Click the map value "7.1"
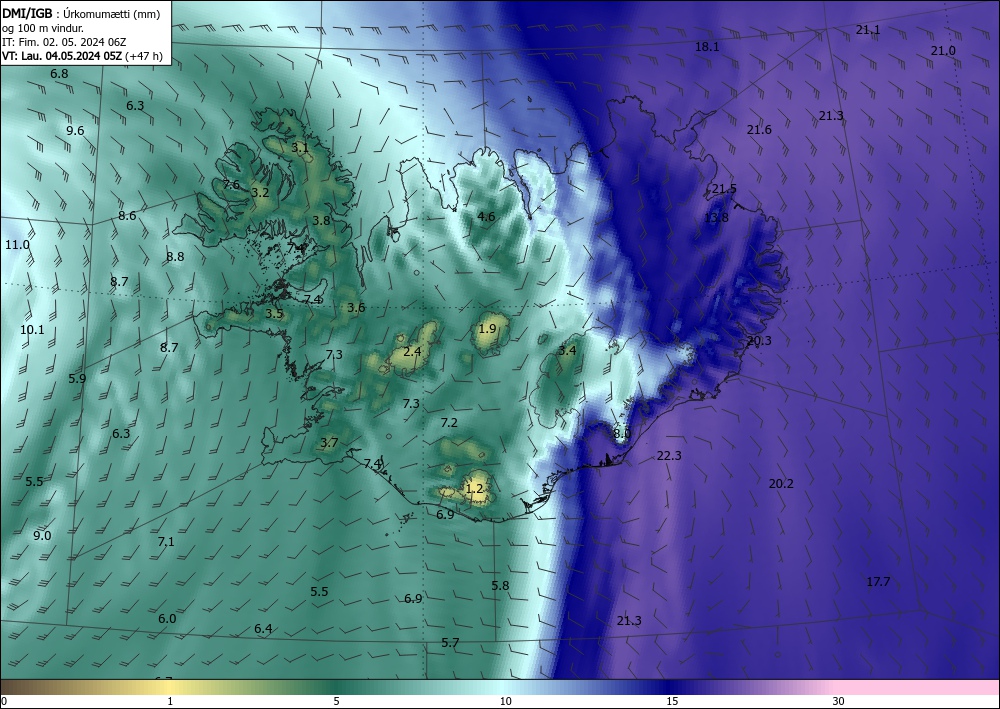The width and height of the screenshot is (1000, 709). [166, 542]
